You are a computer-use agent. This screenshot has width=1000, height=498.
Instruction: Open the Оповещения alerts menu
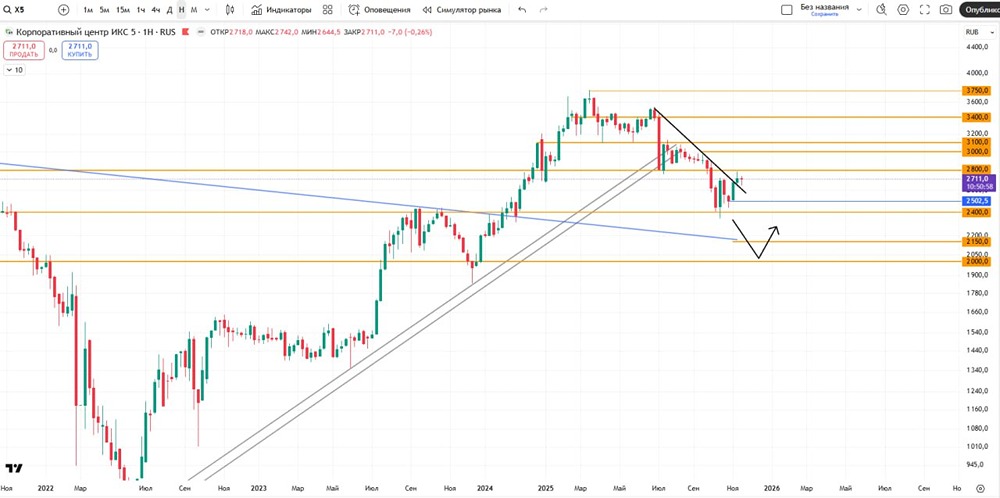click(x=380, y=10)
